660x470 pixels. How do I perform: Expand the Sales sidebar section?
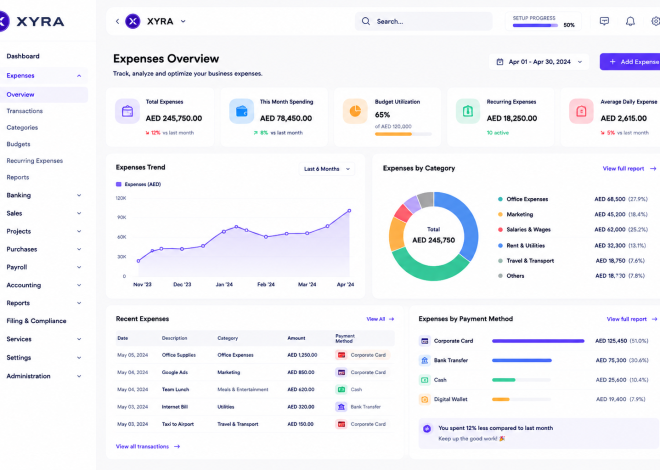click(x=79, y=213)
